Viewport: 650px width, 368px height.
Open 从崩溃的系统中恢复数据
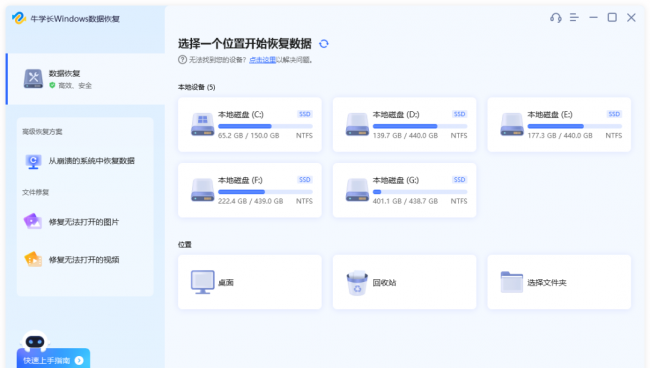(85, 161)
